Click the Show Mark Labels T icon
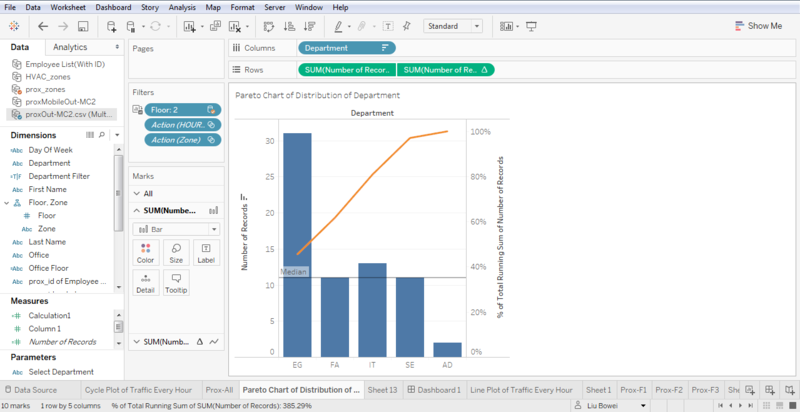800x412 pixels. tap(388, 27)
